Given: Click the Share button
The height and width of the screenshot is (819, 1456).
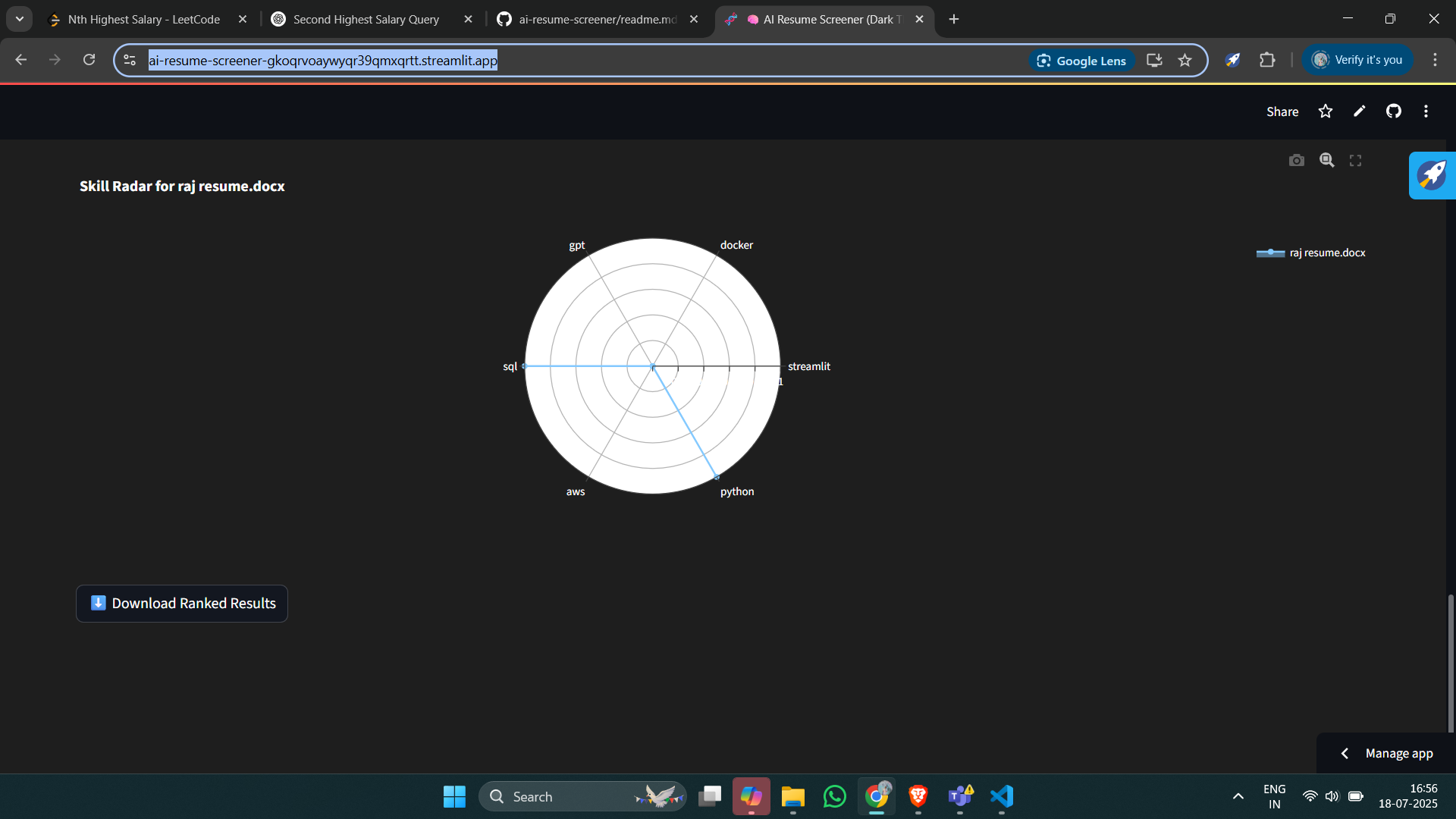Looking at the screenshot, I should pyautogui.click(x=1282, y=111).
